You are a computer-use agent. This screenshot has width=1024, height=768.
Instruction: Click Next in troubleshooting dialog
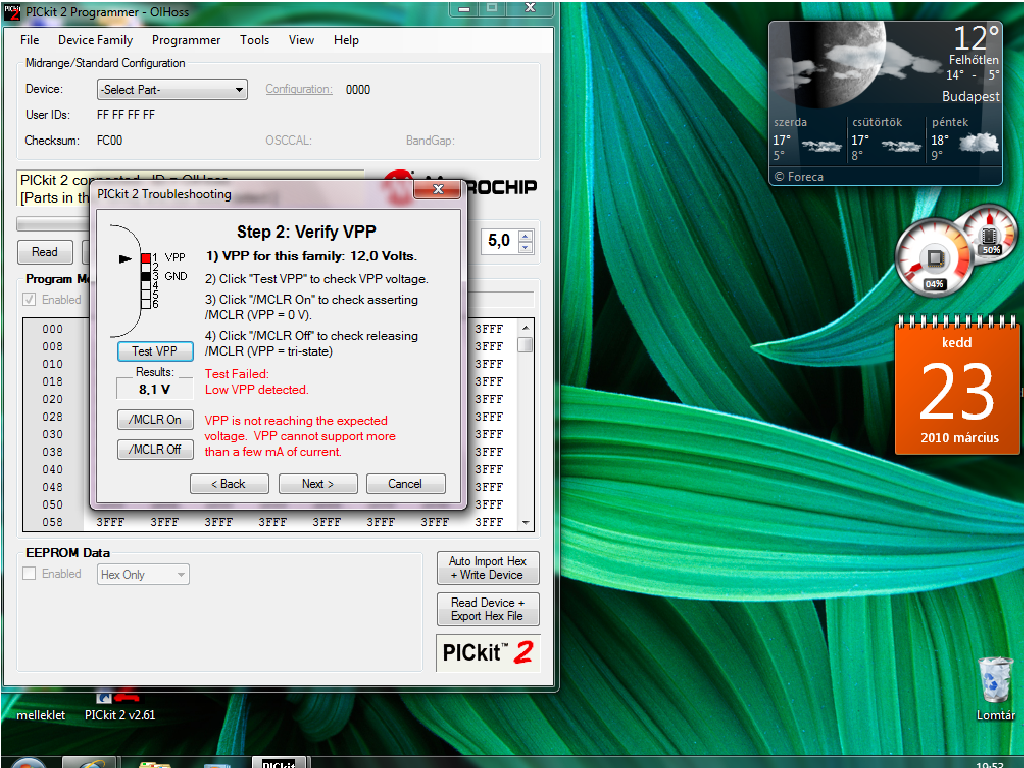click(318, 484)
